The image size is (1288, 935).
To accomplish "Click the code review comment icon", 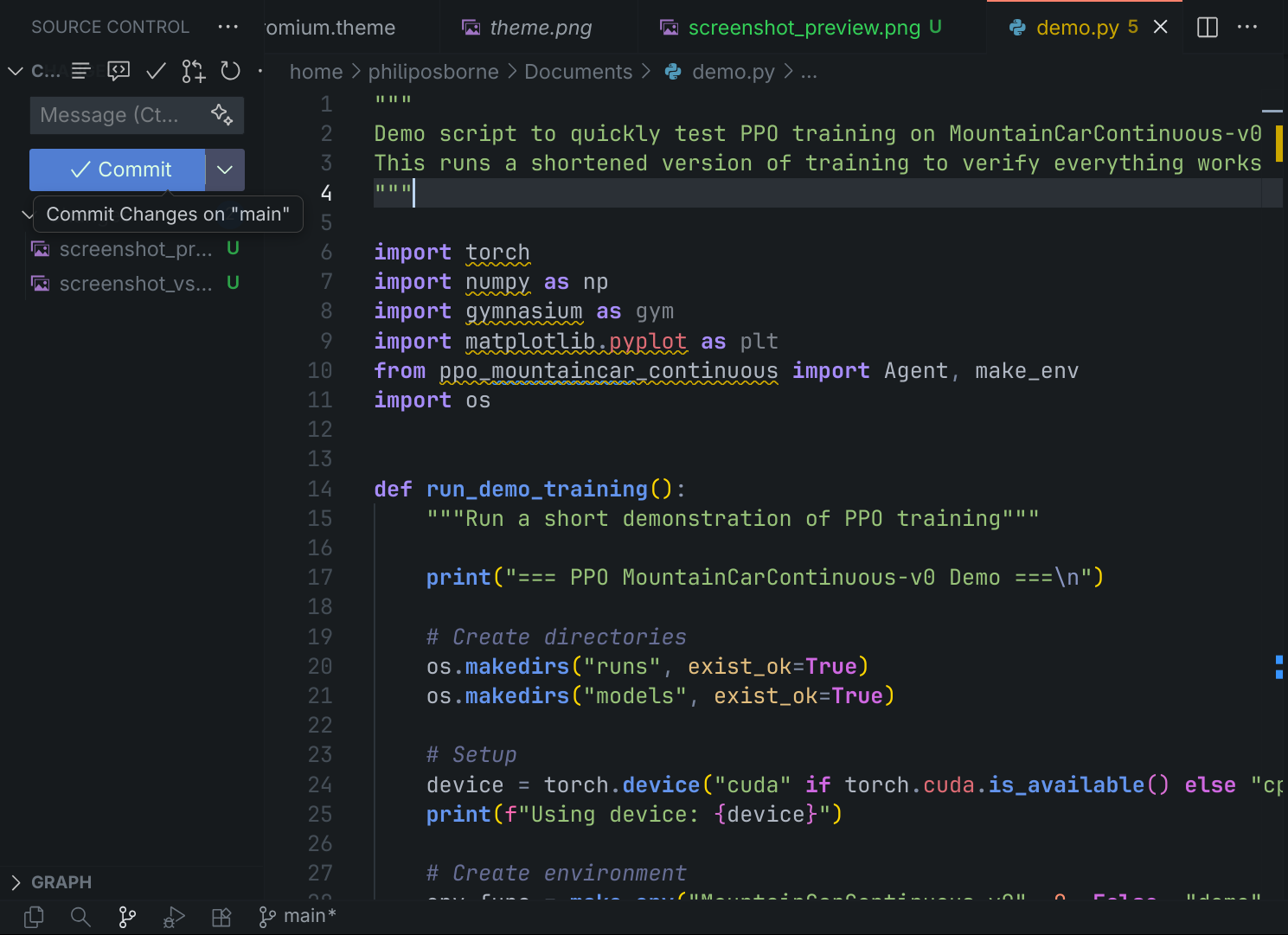I will tap(119, 71).
